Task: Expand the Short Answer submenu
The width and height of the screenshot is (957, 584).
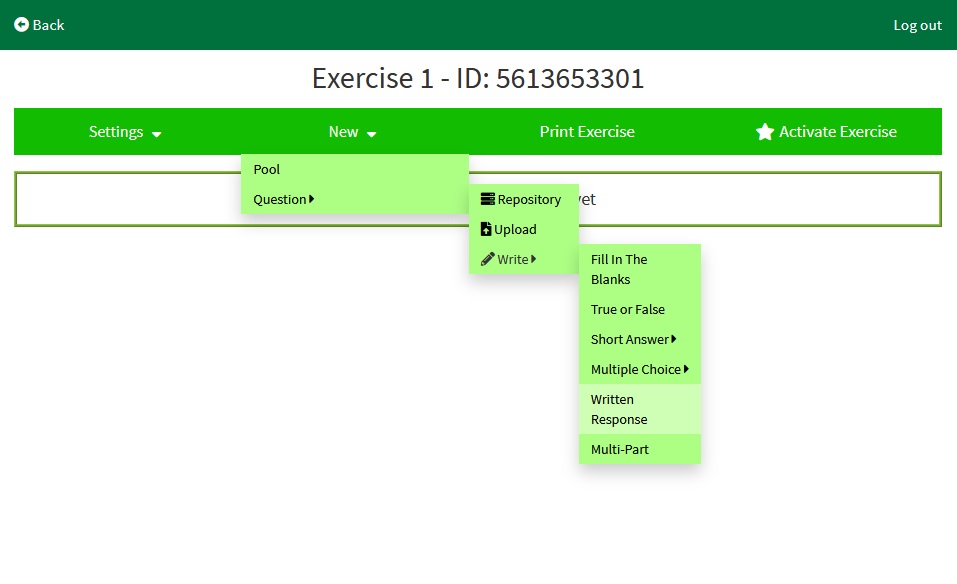Action: [x=674, y=339]
